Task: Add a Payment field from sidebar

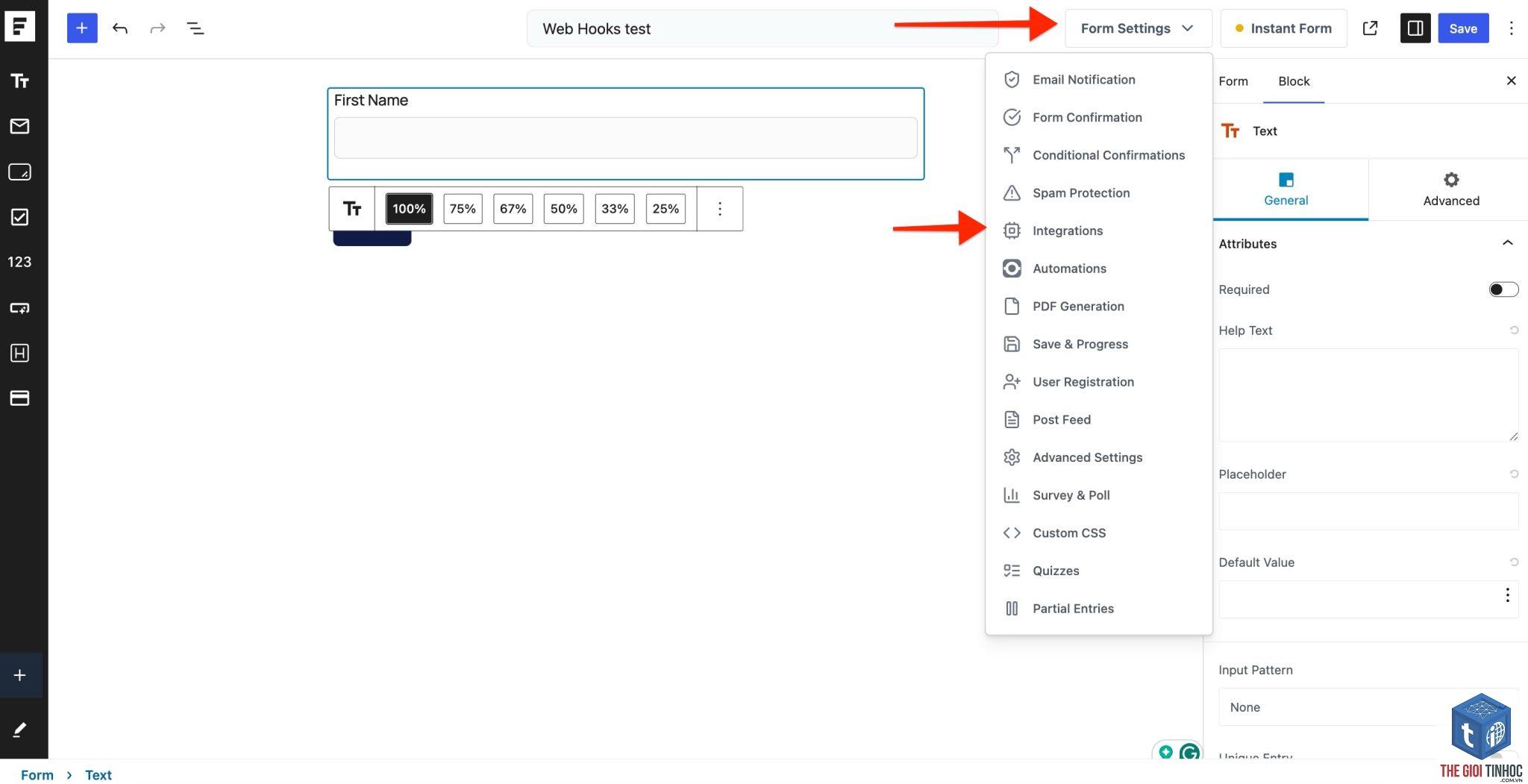Action: 19,398
